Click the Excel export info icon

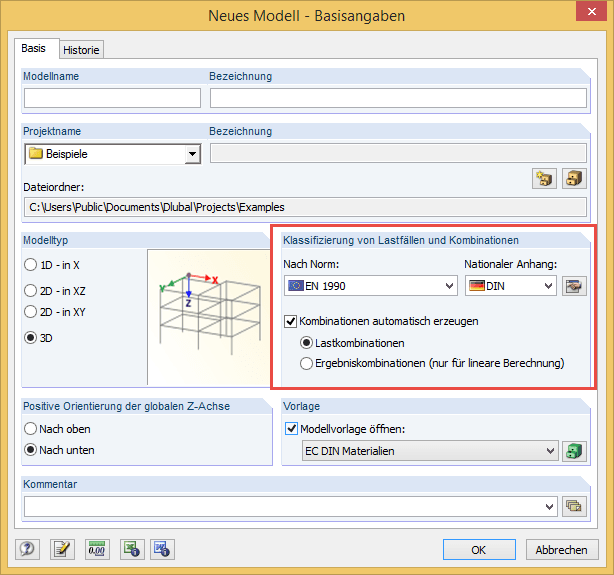[x=132, y=549]
